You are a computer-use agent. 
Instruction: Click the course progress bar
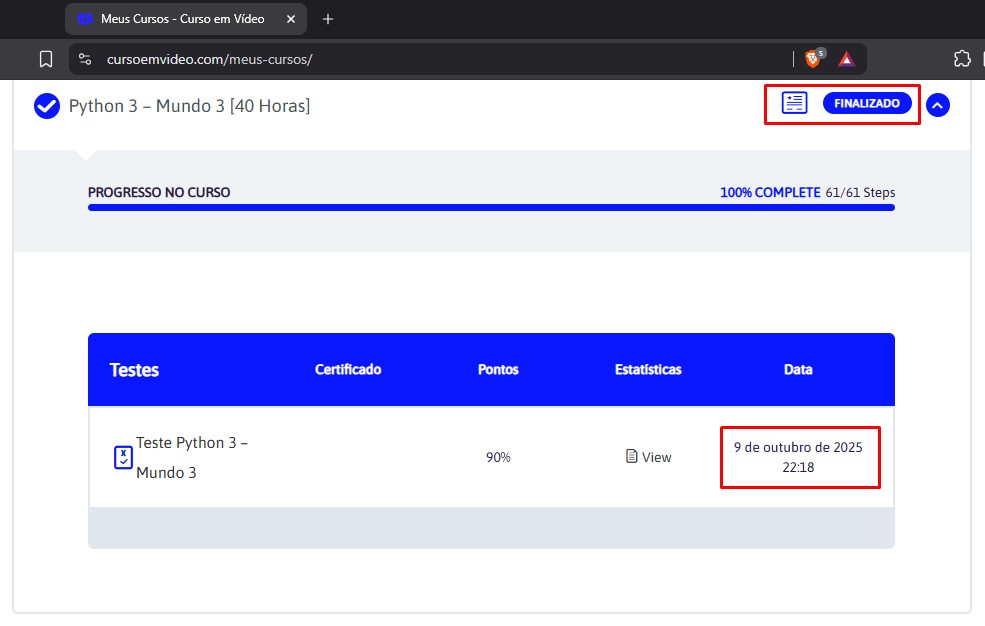[491, 208]
